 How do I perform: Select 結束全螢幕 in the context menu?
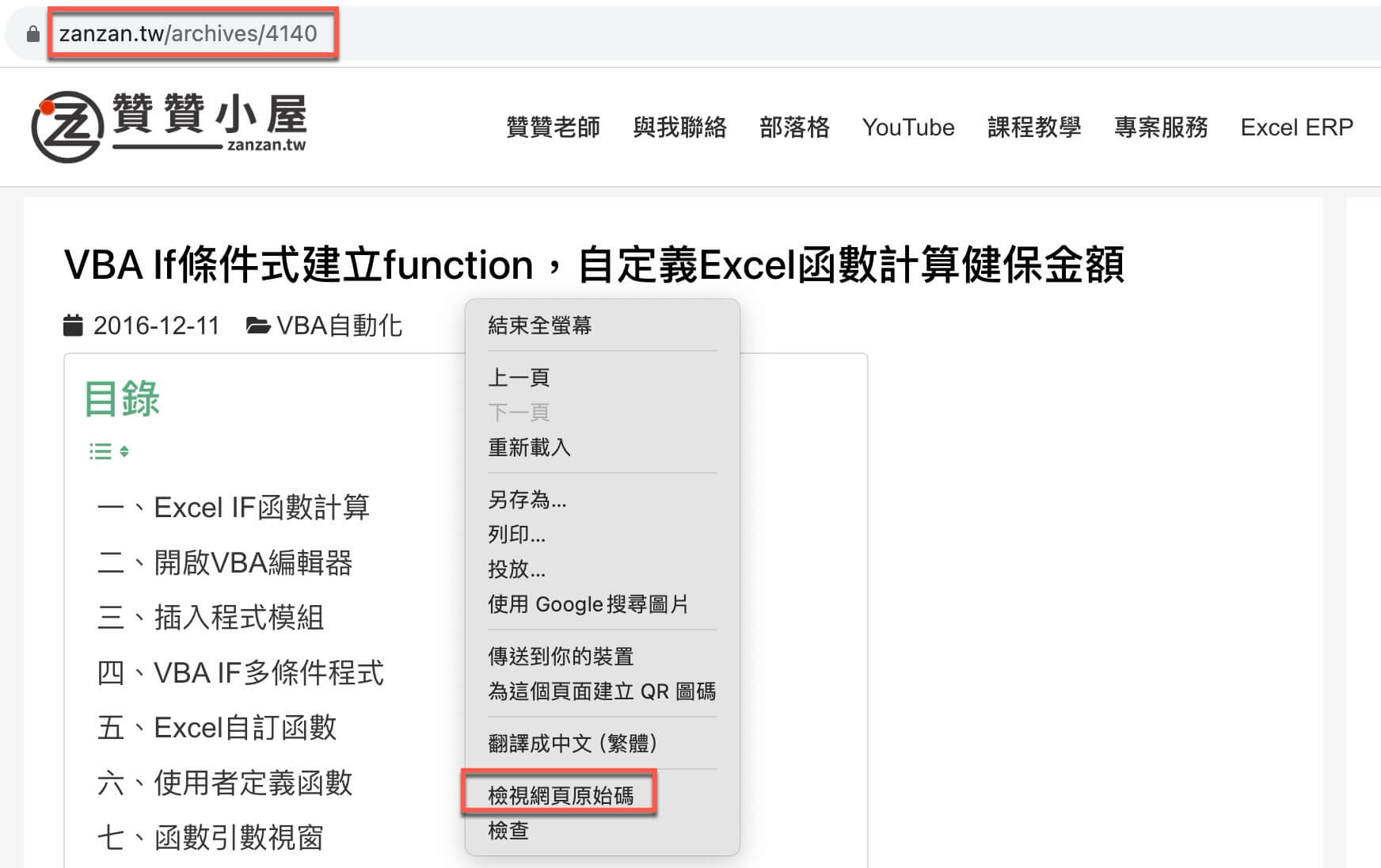(x=603, y=325)
